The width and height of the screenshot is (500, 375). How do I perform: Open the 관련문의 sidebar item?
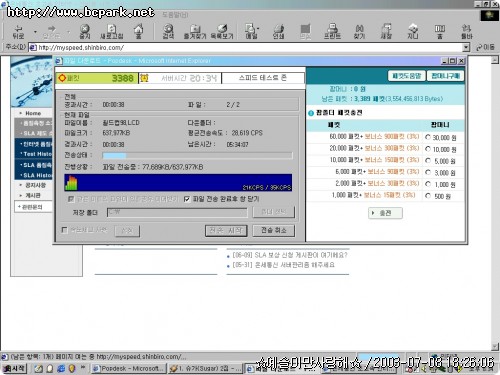(x=32, y=207)
